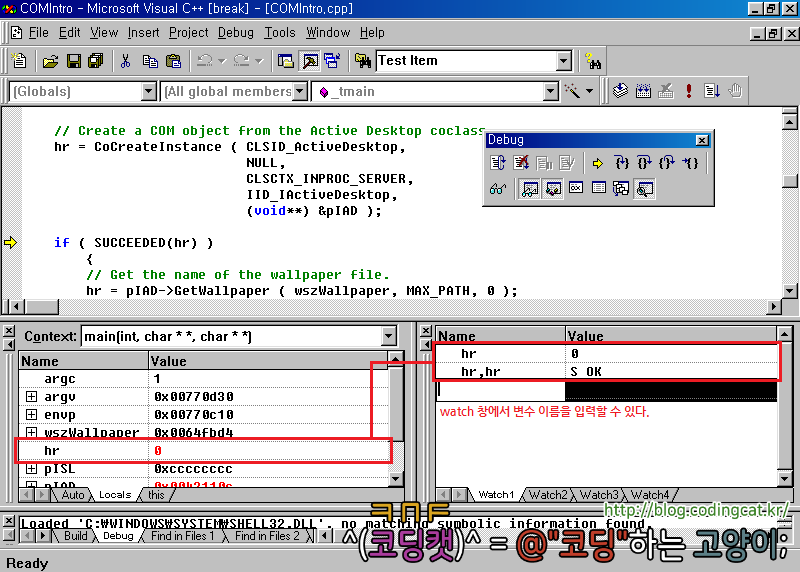
Task: Click the Value column header in the Watch window
Action: click(670, 336)
